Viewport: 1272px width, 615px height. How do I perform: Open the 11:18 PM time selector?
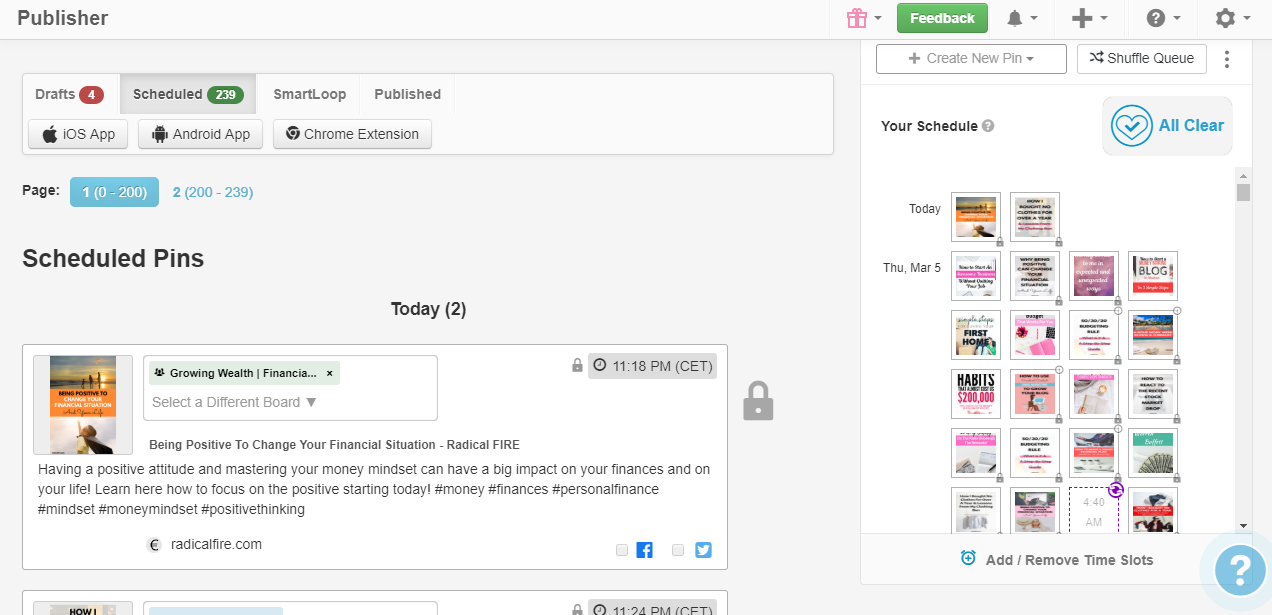[x=652, y=366]
